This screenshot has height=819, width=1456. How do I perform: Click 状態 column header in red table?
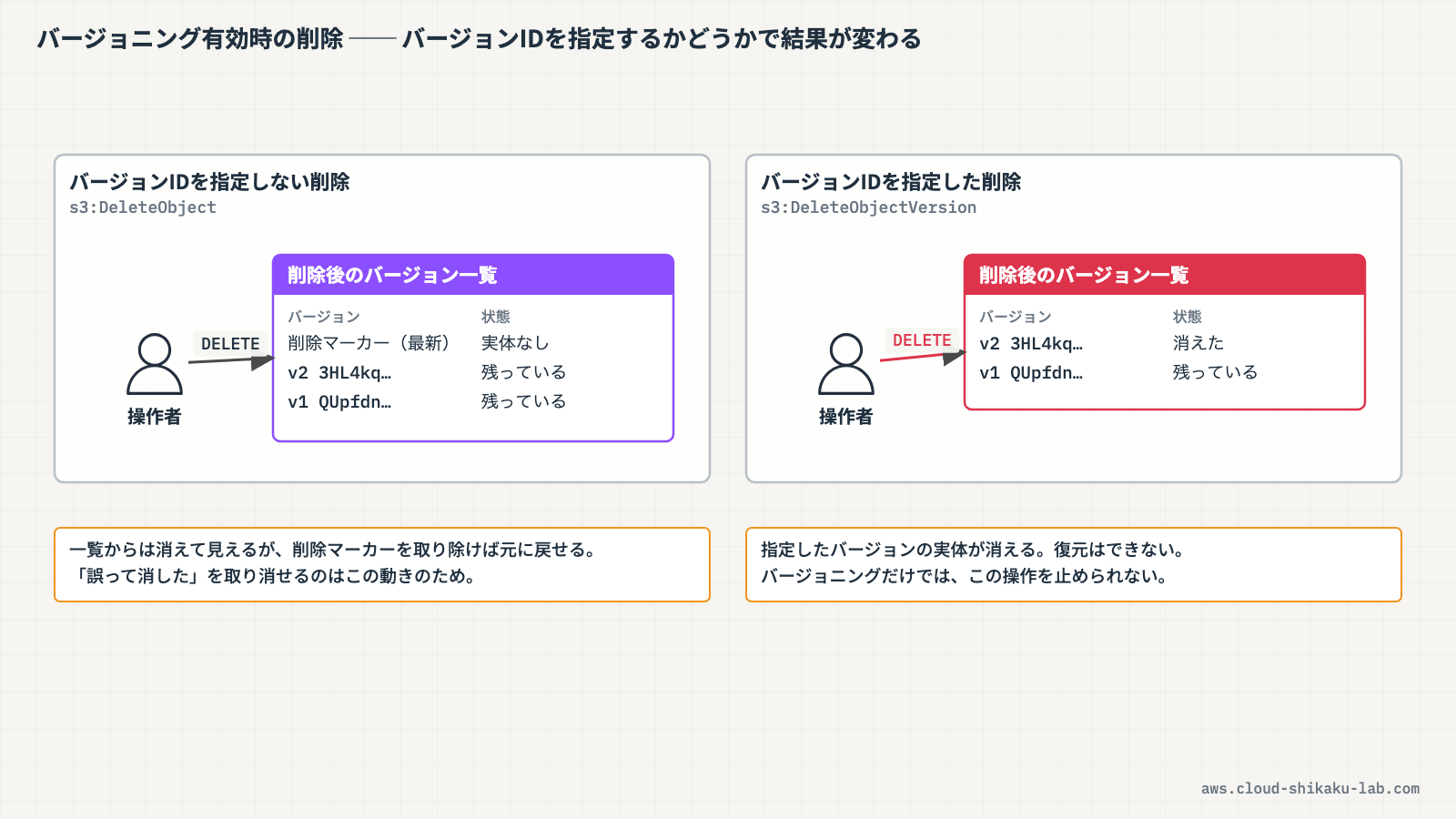(1188, 317)
